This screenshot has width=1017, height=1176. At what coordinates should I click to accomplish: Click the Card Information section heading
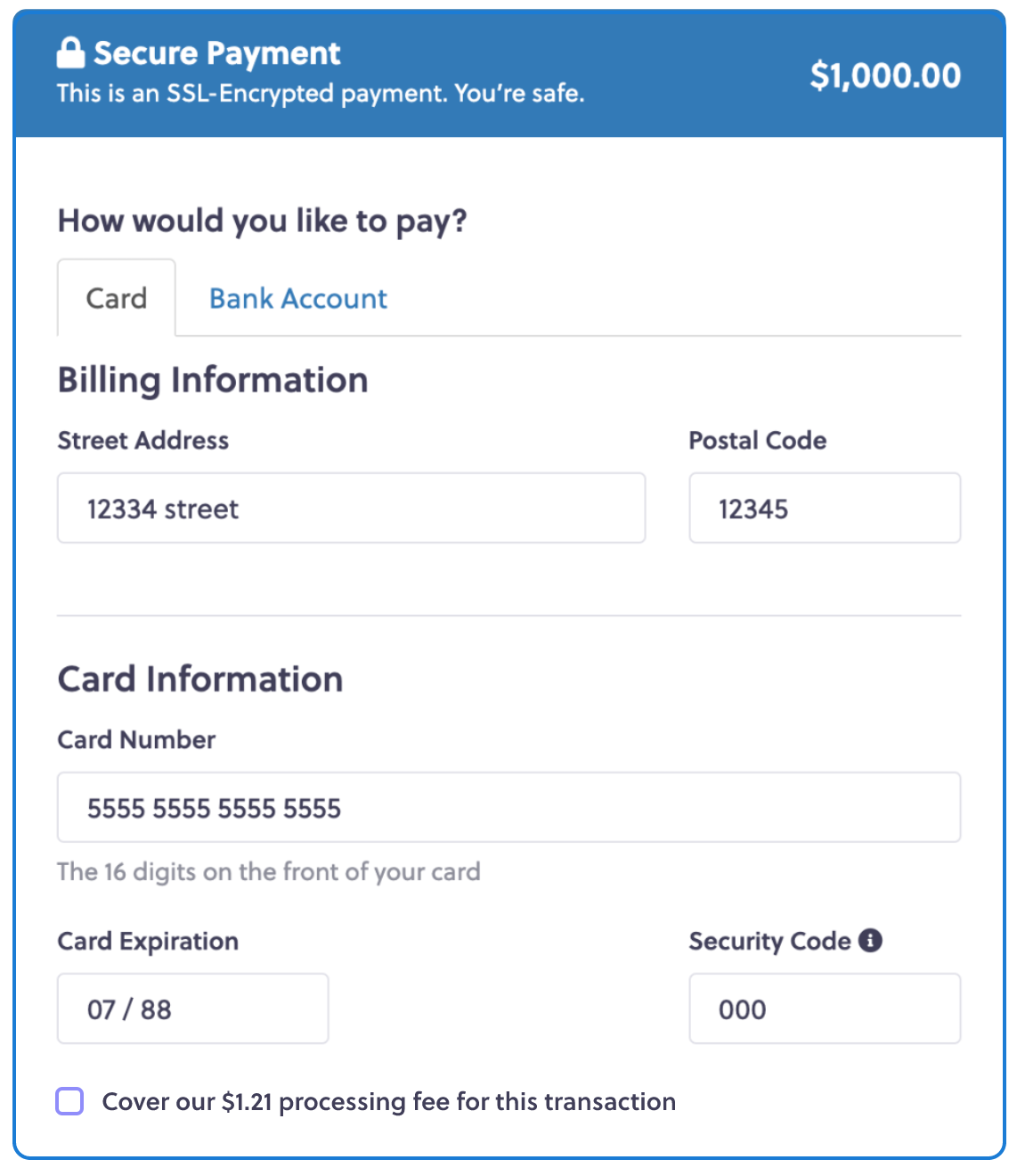pos(199,678)
